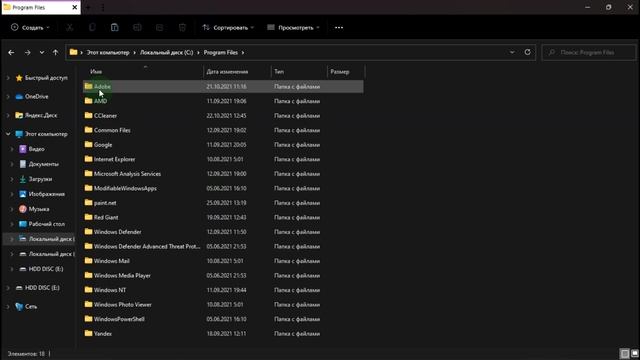Open Видео in sidebar
Image resolution: width=640 pixels, height=360 pixels.
pyautogui.click(x=32, y=149)
